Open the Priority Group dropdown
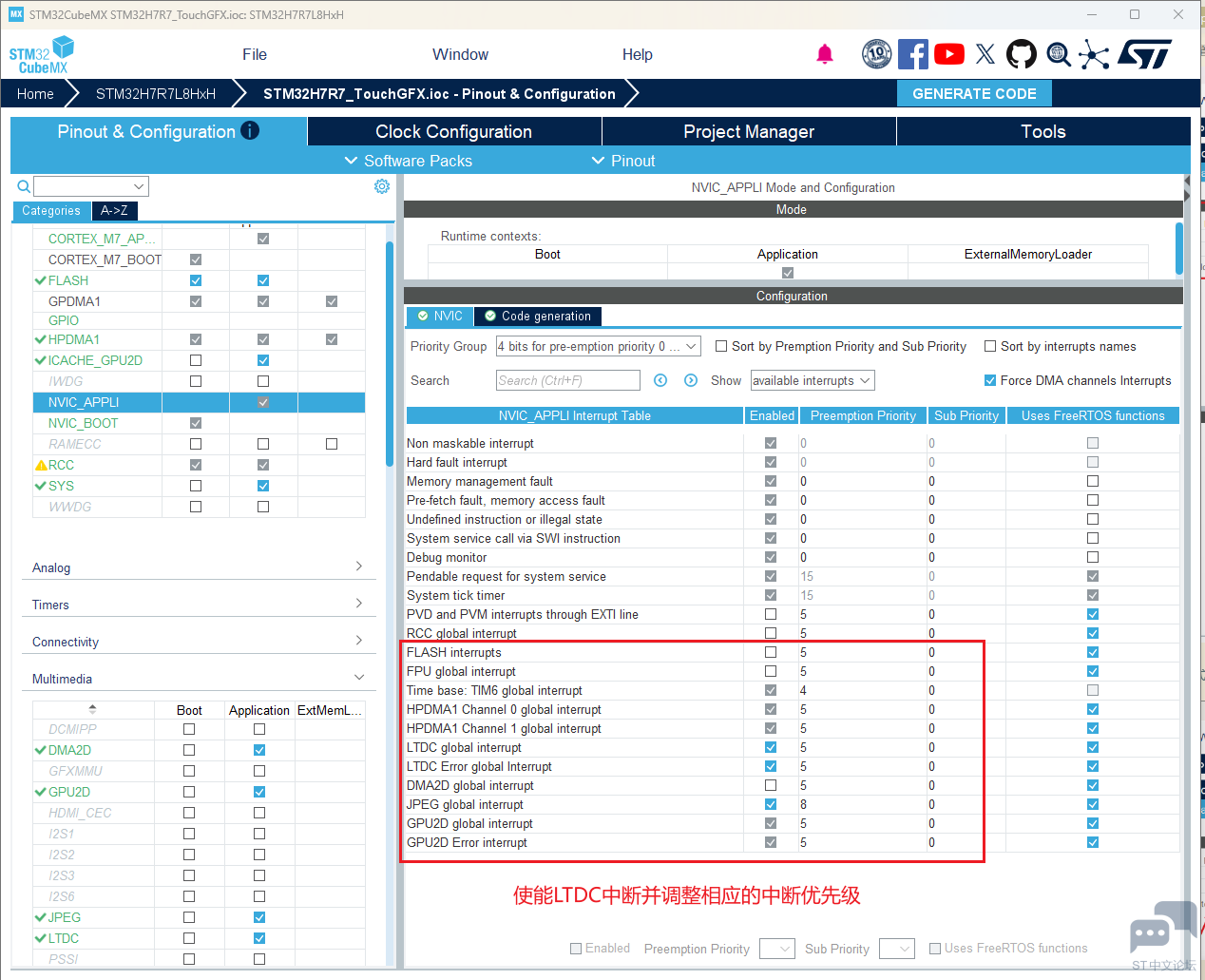This screenshot has width=1205, height=980. (599, 346)
